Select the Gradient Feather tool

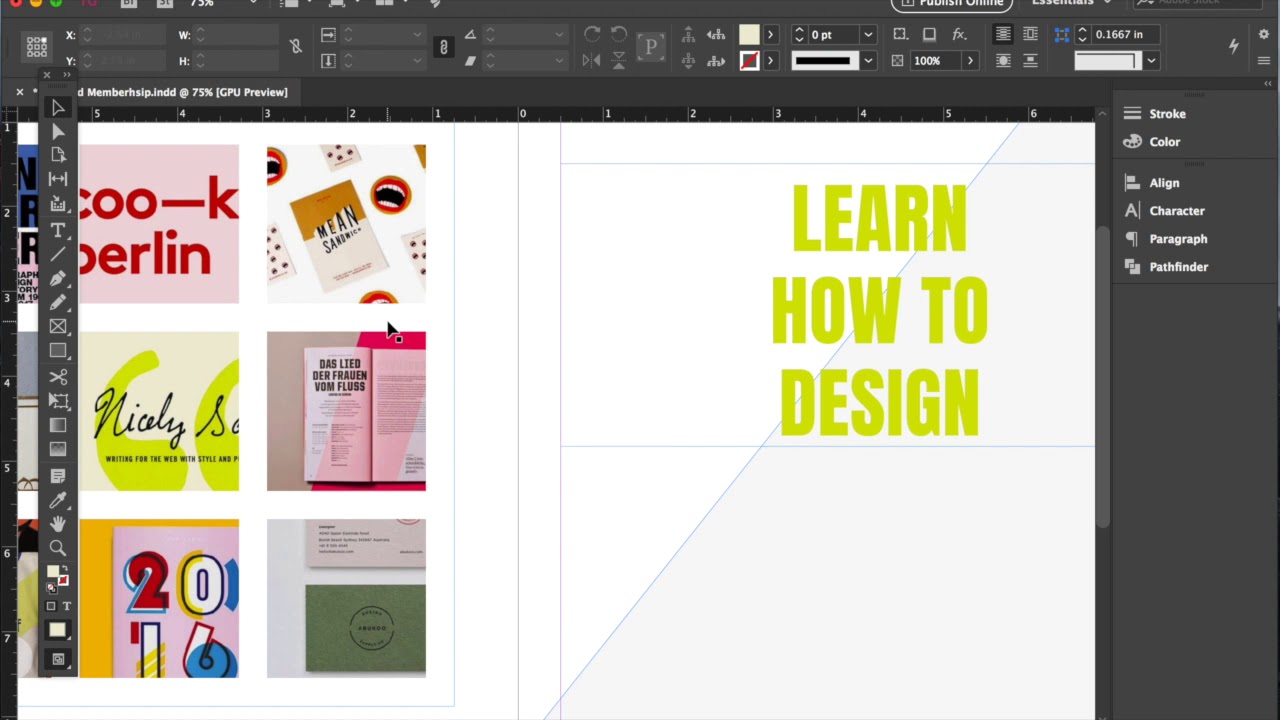click(x=58, y=449)
